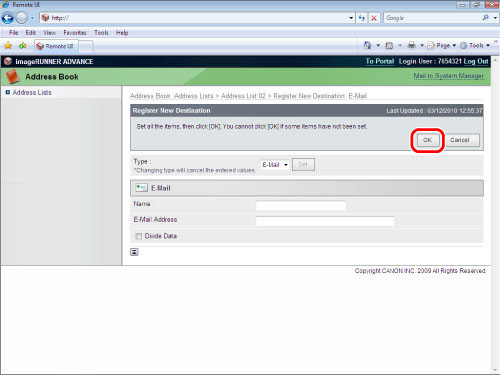Viewport: 500px width, 375px height.
Task: Click the red Stop loading icon
Action: tap(374, 18)
